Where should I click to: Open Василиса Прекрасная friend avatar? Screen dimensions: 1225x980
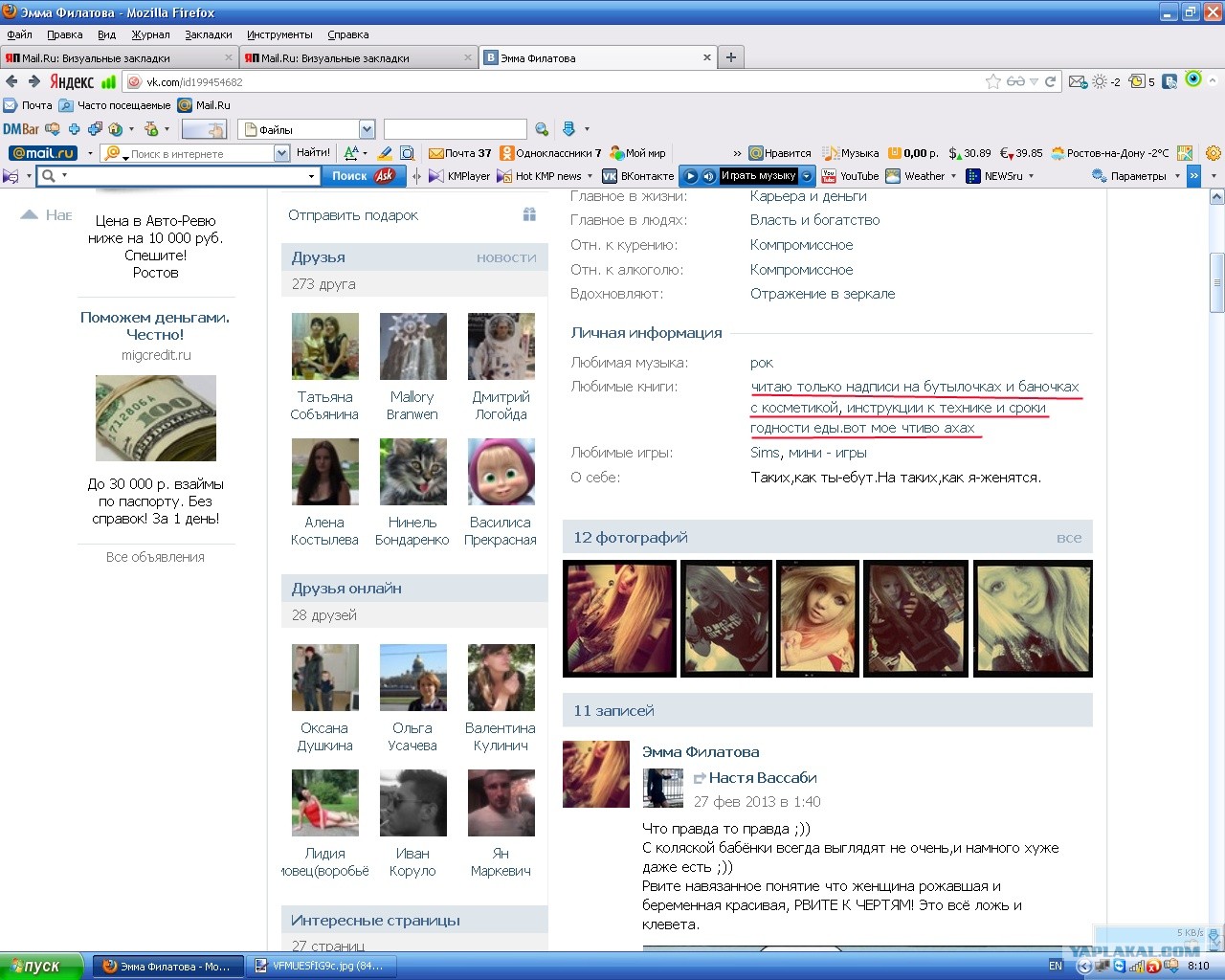501,472
